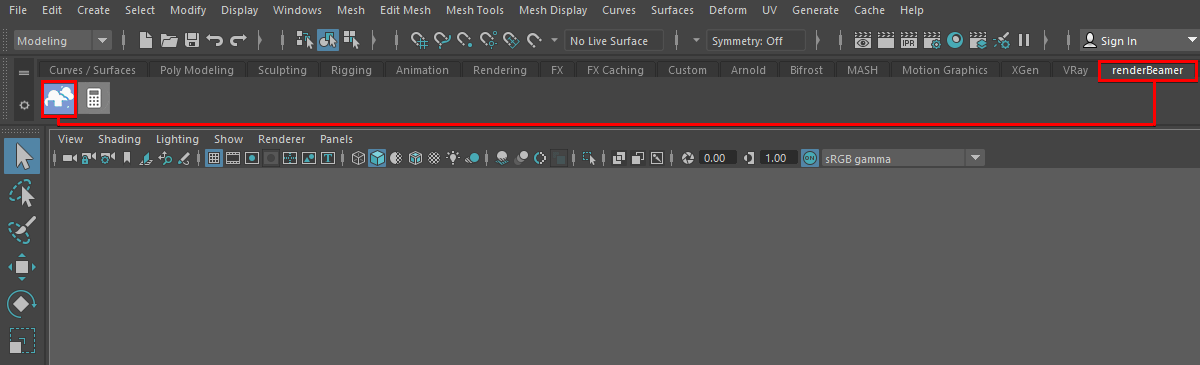This screenshot has height=365, width=1200.
Task: Create a new scene with New Scene icon
Action: pyautogui.click(x=146, y=41)
